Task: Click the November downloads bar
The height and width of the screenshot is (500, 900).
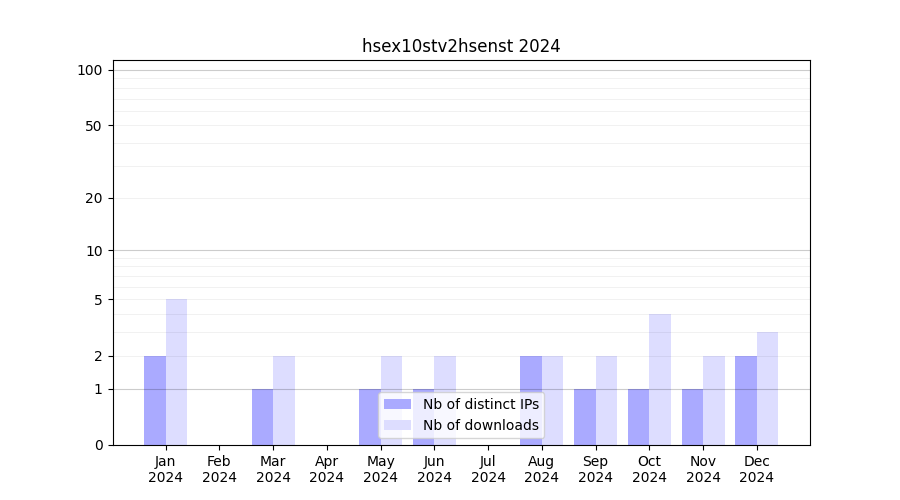Action: (714, 400)
